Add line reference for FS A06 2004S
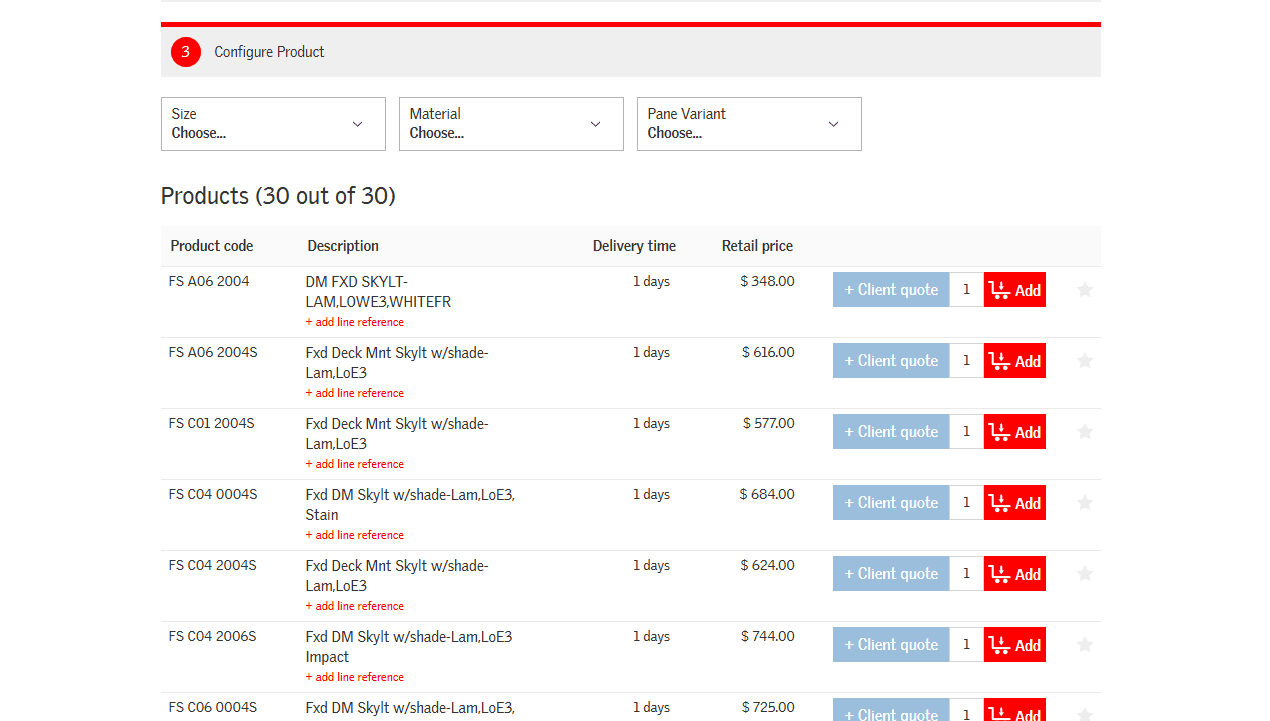1270x721 pixels. 355,393
